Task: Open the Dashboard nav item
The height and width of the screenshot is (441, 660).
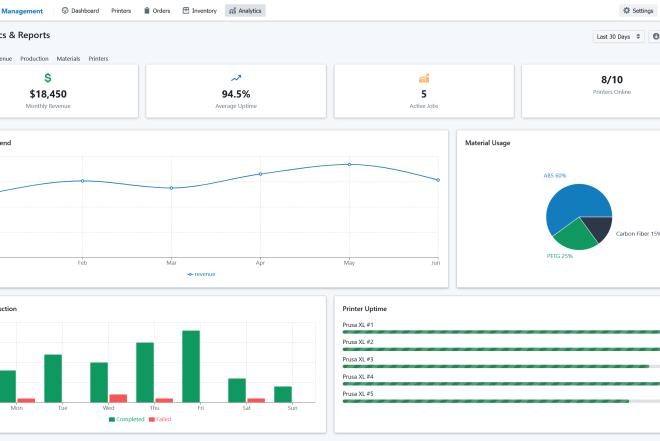Action: (80, 10)
